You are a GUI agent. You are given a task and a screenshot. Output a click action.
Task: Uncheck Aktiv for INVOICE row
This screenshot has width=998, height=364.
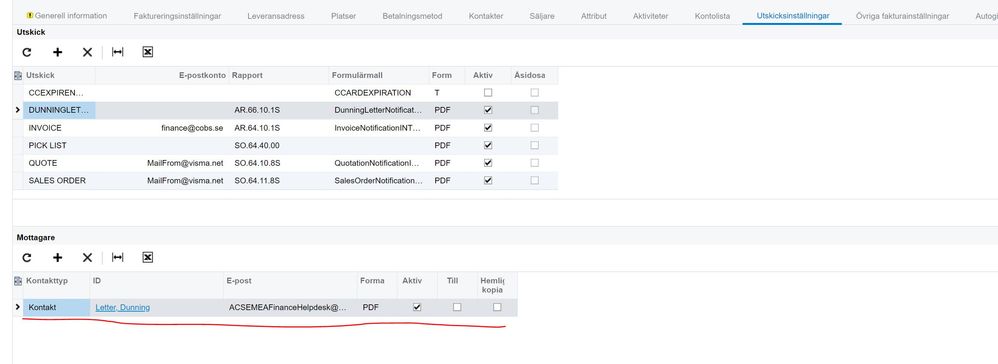pyautogui.click(x=488, y=127)
